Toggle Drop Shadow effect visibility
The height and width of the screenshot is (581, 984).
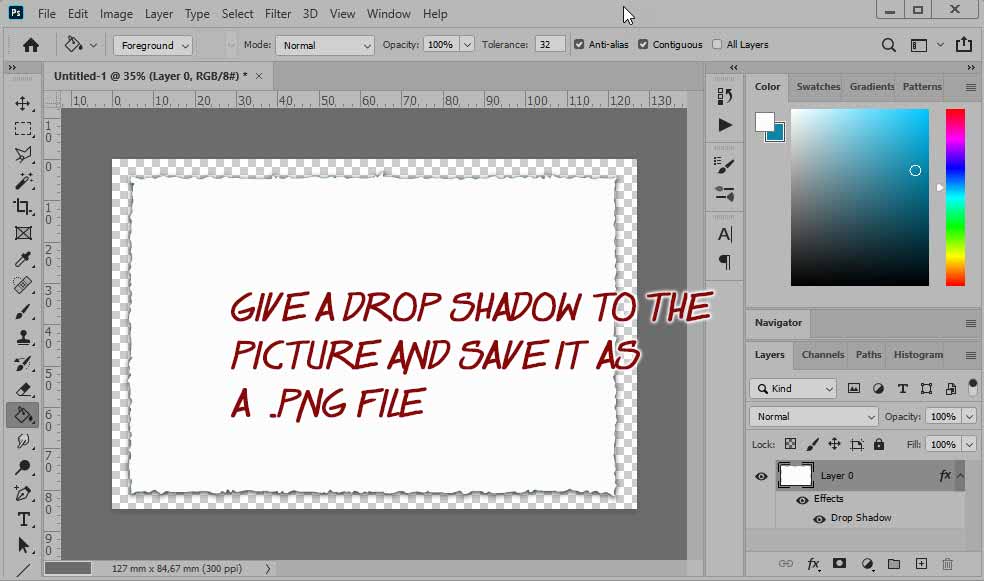pos(820,520)
